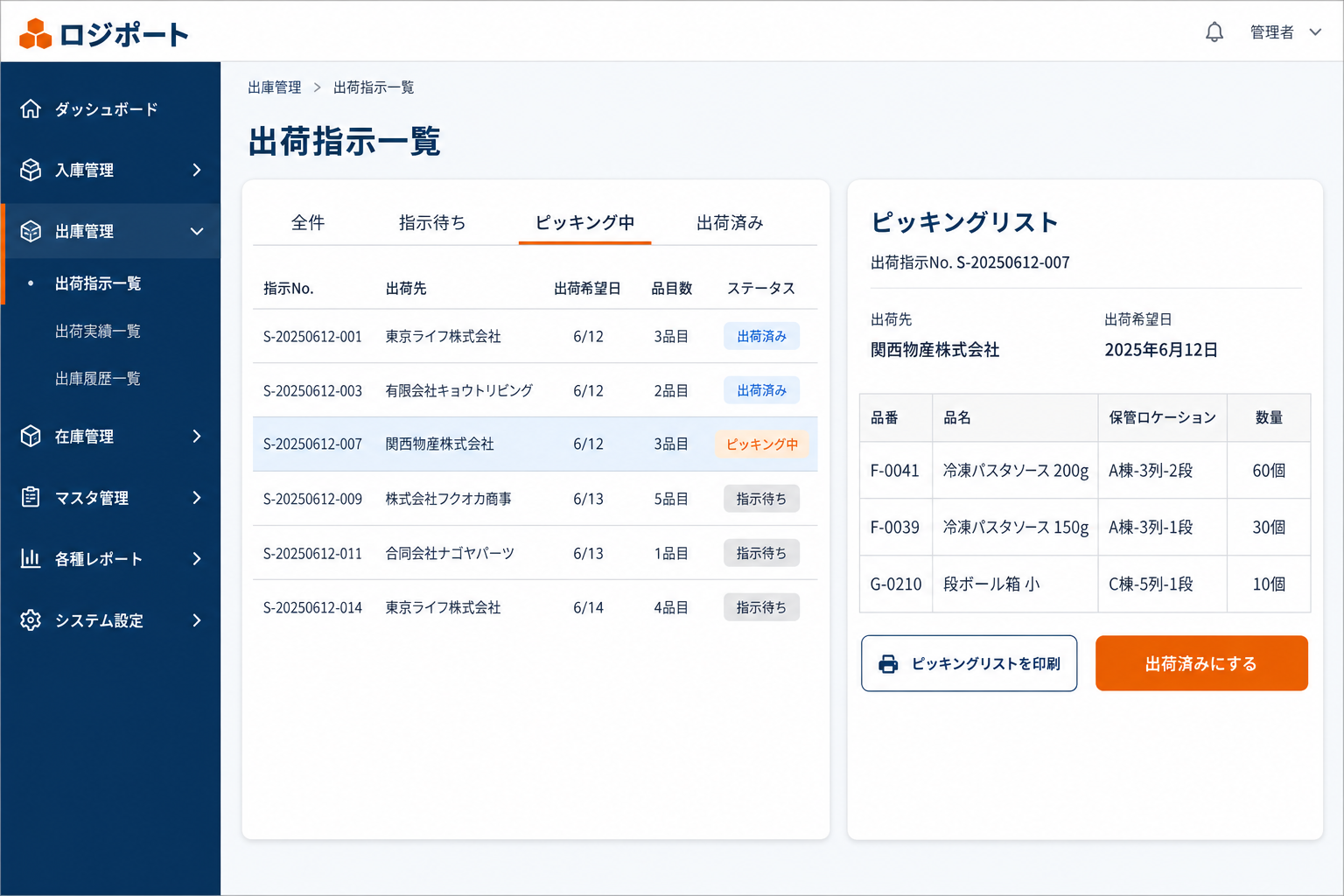Click the 品目数 column header
The height and width of the screenshot is (896, 1344).
(x=672, y=288)
